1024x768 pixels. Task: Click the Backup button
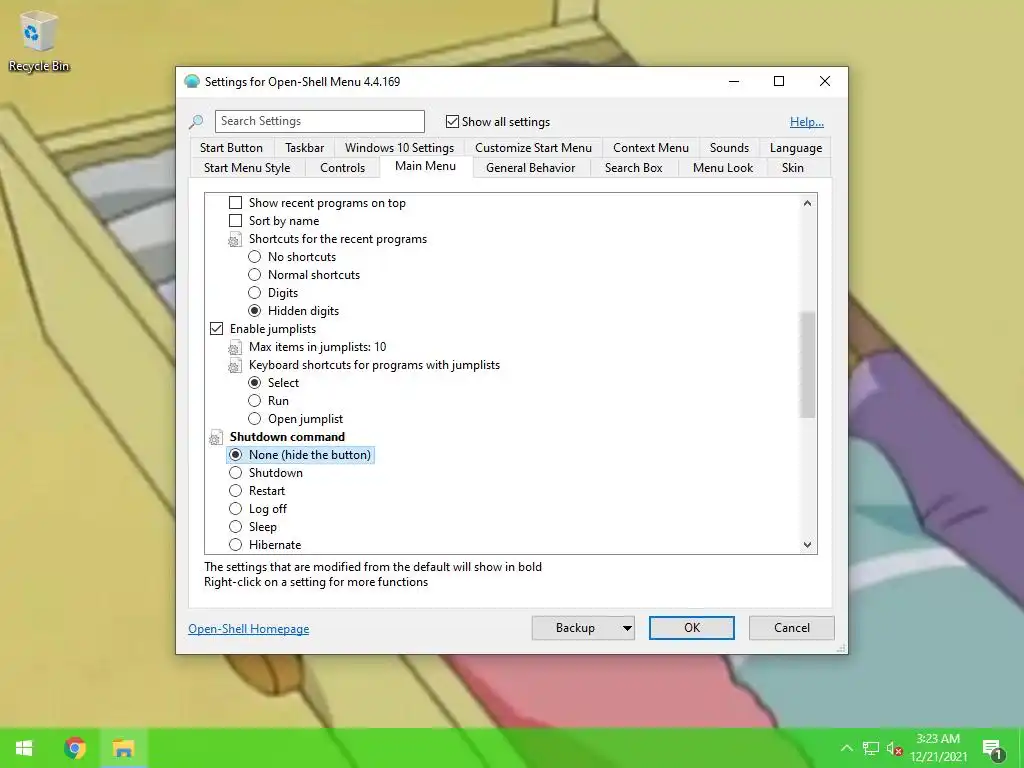click(x=575, y=628)
